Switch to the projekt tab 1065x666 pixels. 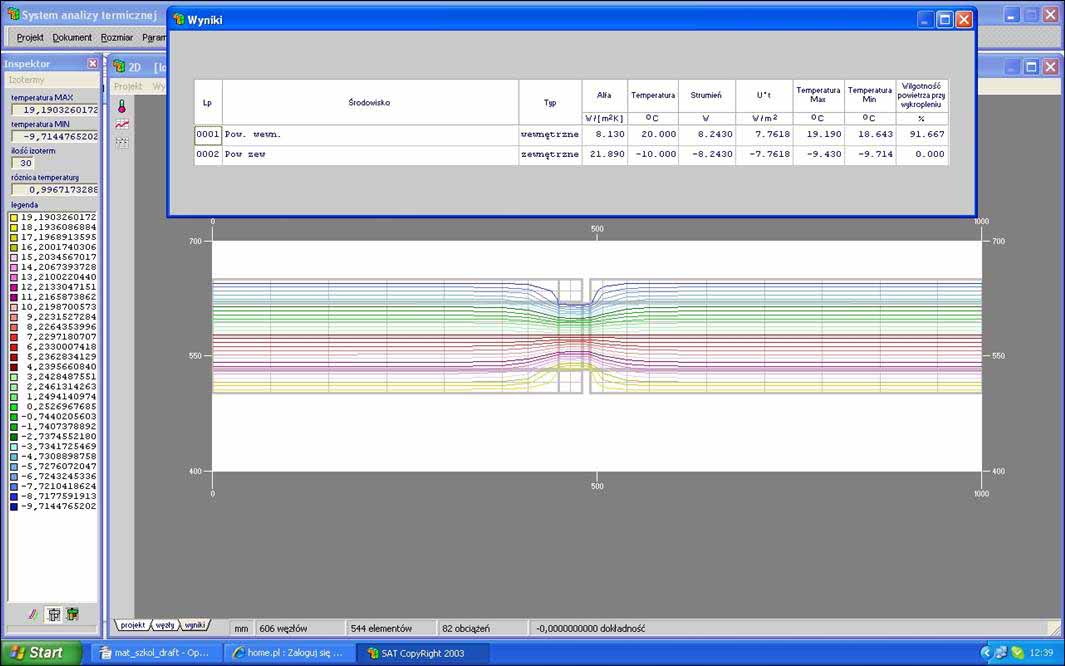pyautogui.click(x=133, y=625)
